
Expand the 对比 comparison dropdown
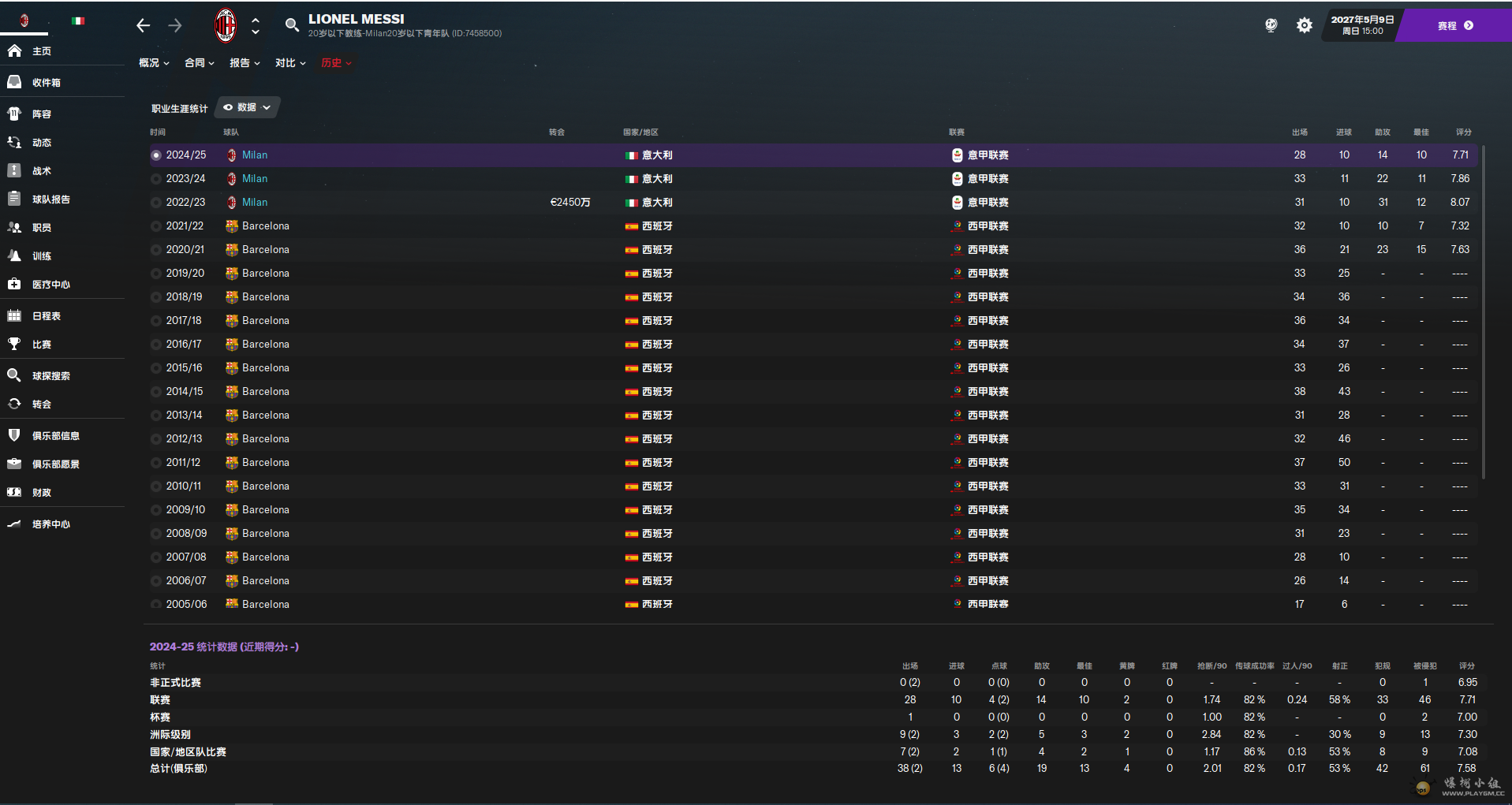290,63
